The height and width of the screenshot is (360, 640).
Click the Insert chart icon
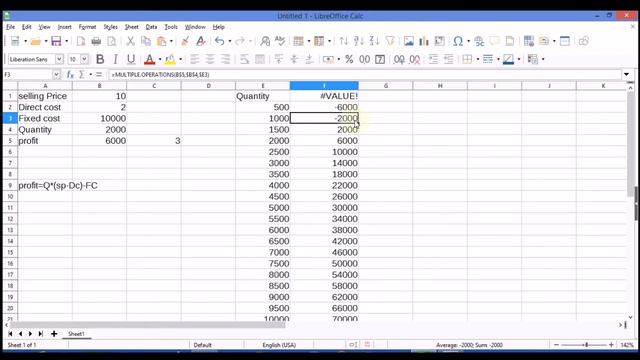click(x=424, y=41)
